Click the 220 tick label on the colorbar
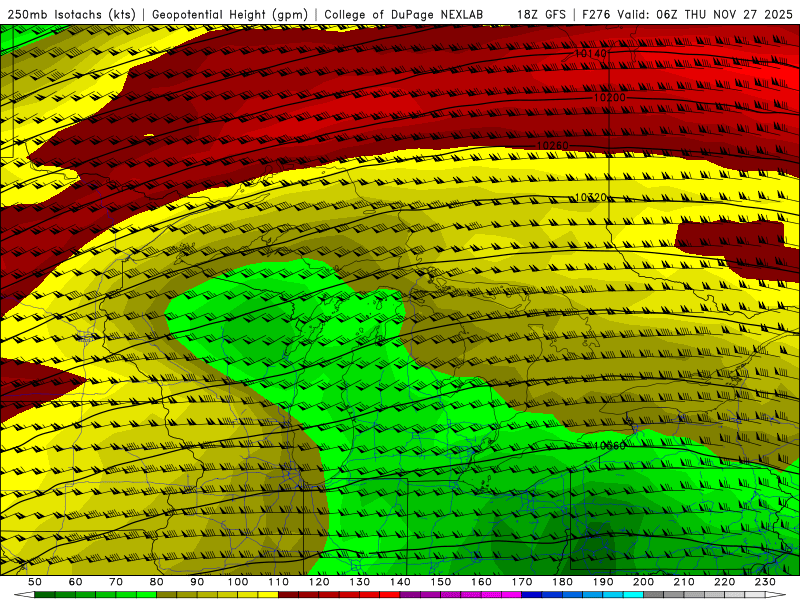 [725, 582]
